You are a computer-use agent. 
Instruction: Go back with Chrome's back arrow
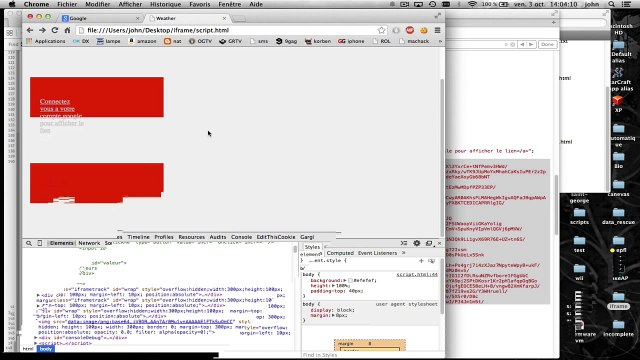30,30
